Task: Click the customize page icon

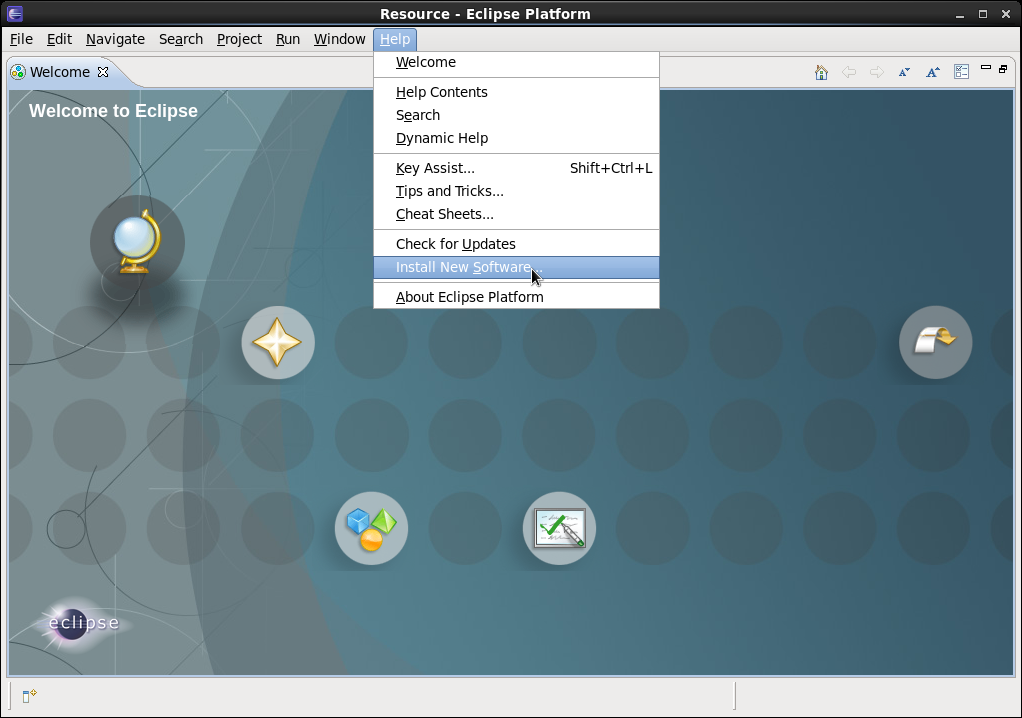Action: coord(961,72)
